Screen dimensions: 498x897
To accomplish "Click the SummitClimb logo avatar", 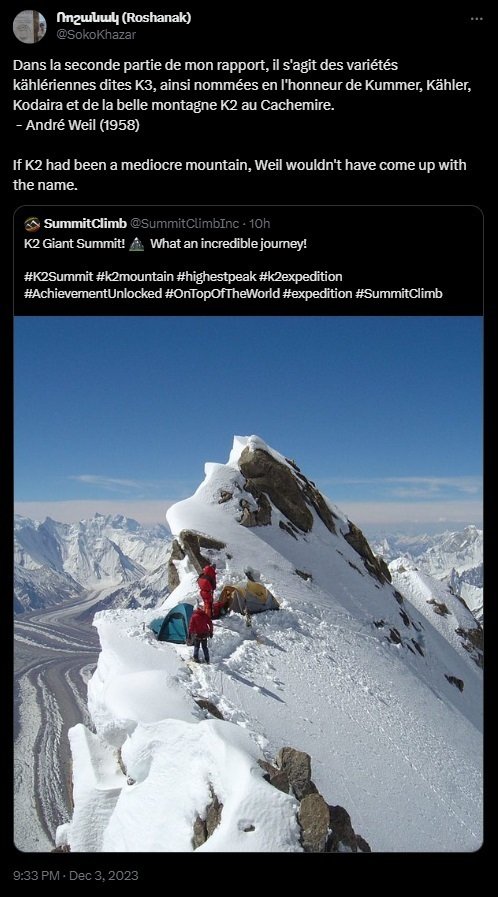I will (32, 224).
